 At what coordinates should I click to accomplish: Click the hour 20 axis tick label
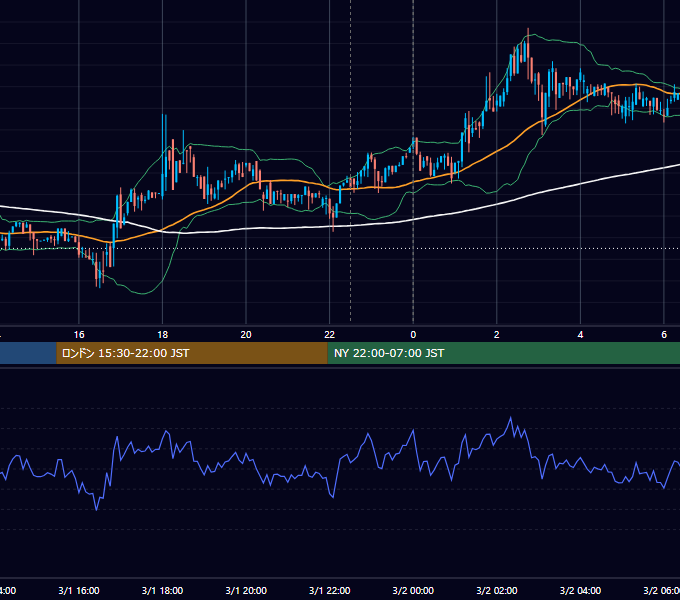(x=246, y=335)
